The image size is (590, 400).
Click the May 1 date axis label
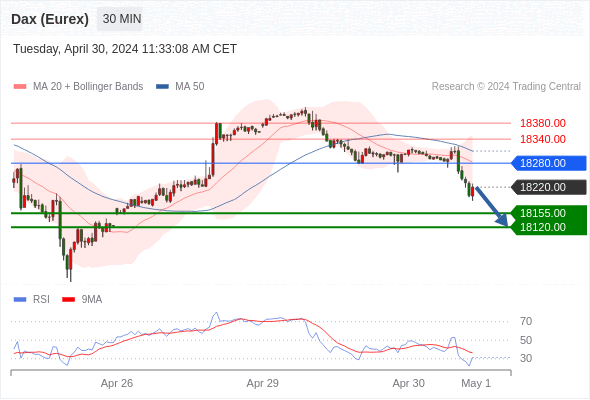coord(476,383)
